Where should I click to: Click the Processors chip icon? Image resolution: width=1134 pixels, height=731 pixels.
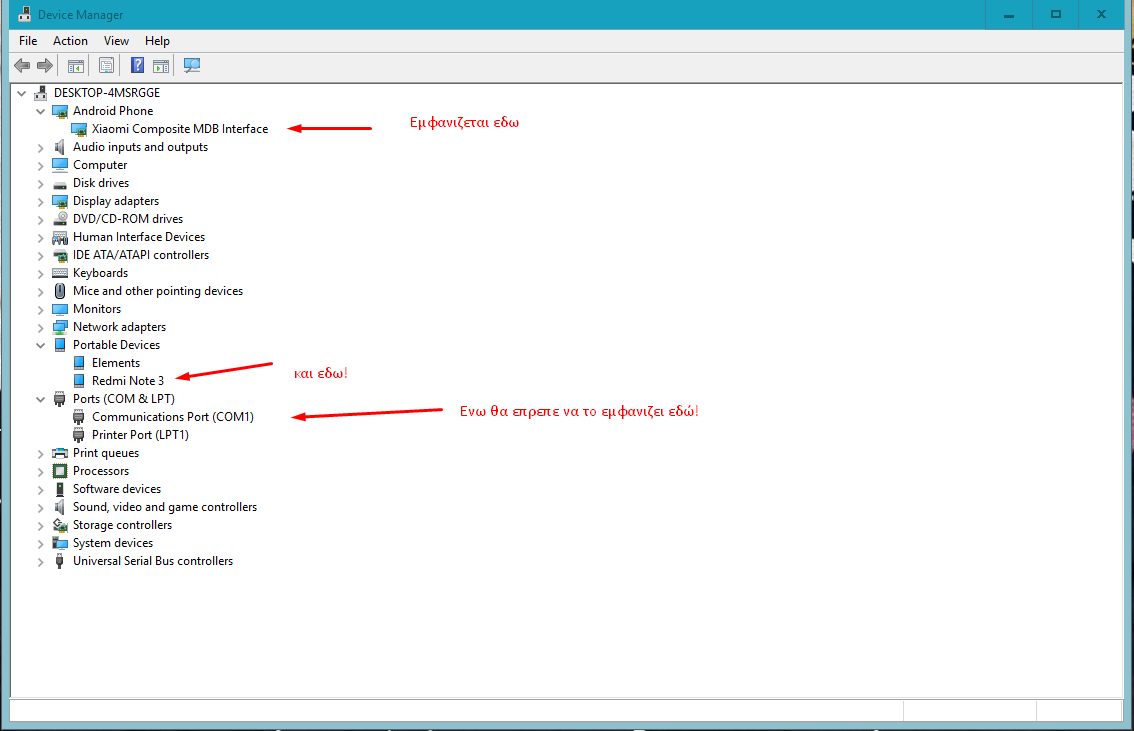click(x=60, y=471)
